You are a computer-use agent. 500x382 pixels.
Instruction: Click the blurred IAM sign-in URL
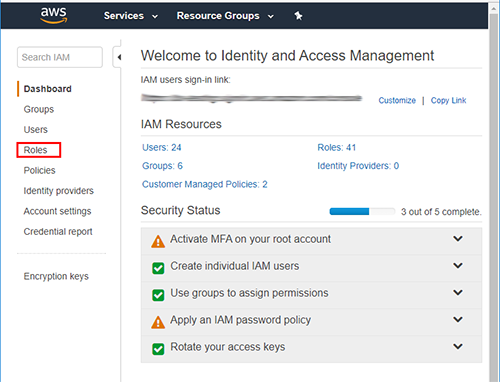[252, 98]
